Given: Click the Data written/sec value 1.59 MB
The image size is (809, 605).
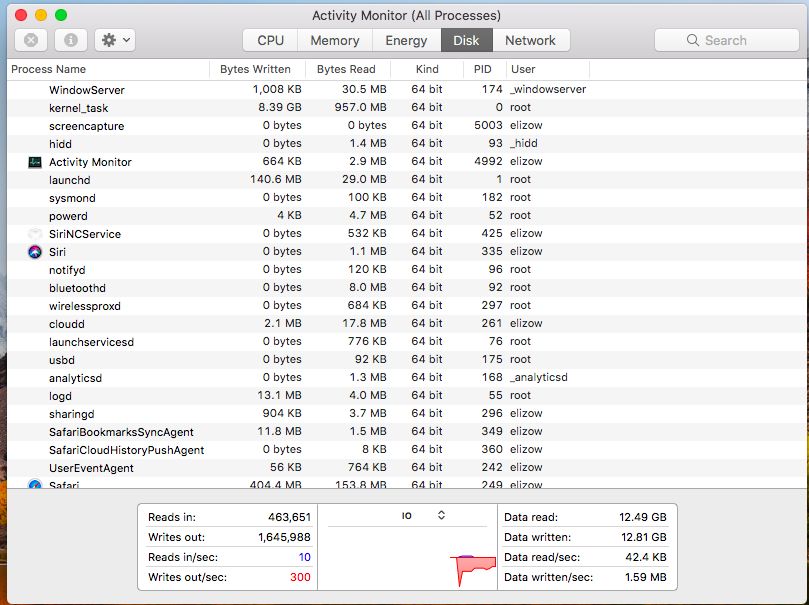Looking at the screenshot, I should coord(646,577).
